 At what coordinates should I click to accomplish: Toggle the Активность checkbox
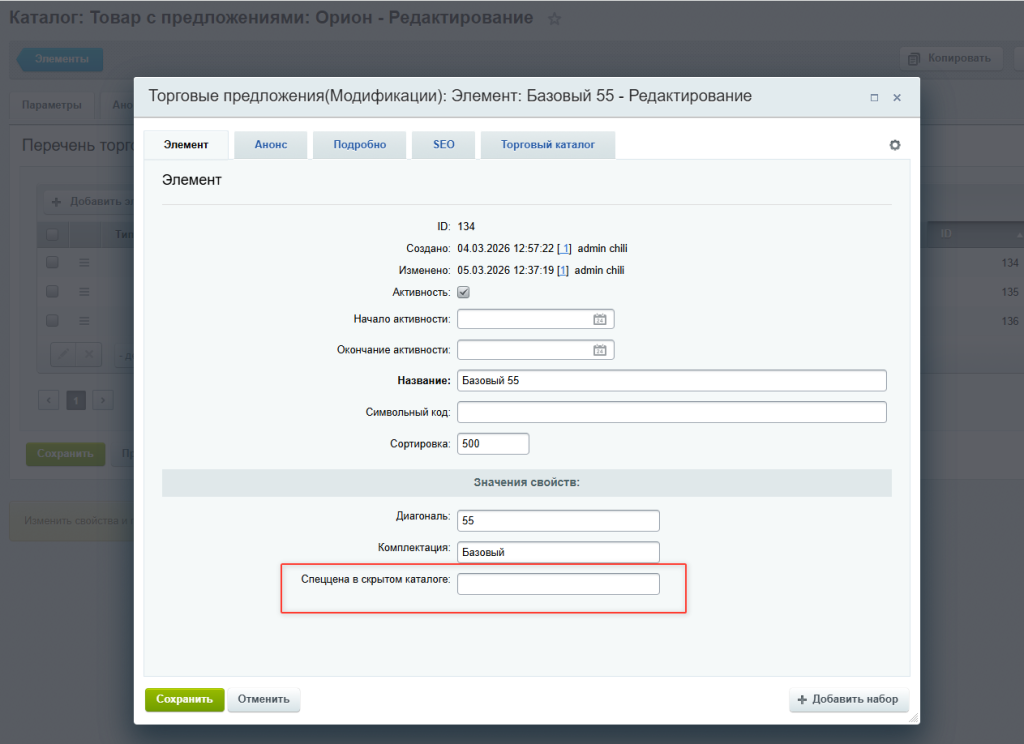[463, 292]
